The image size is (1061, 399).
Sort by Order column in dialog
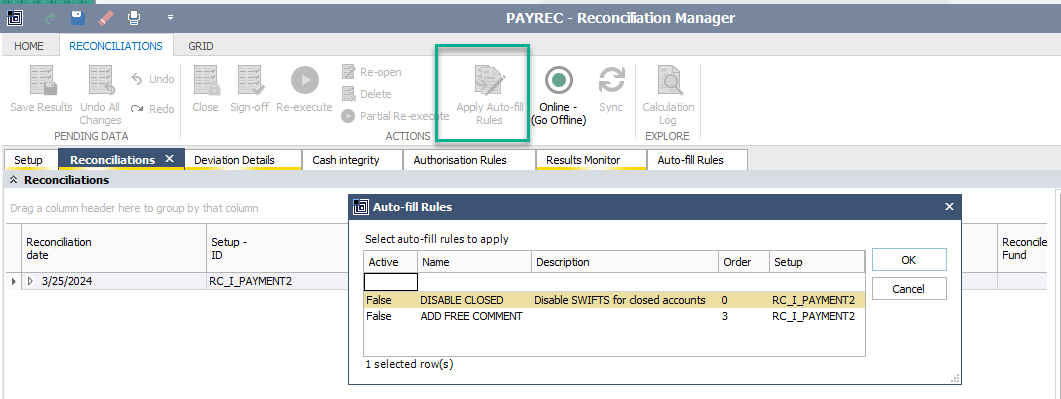pyautogui.click(x=744, y=262)
